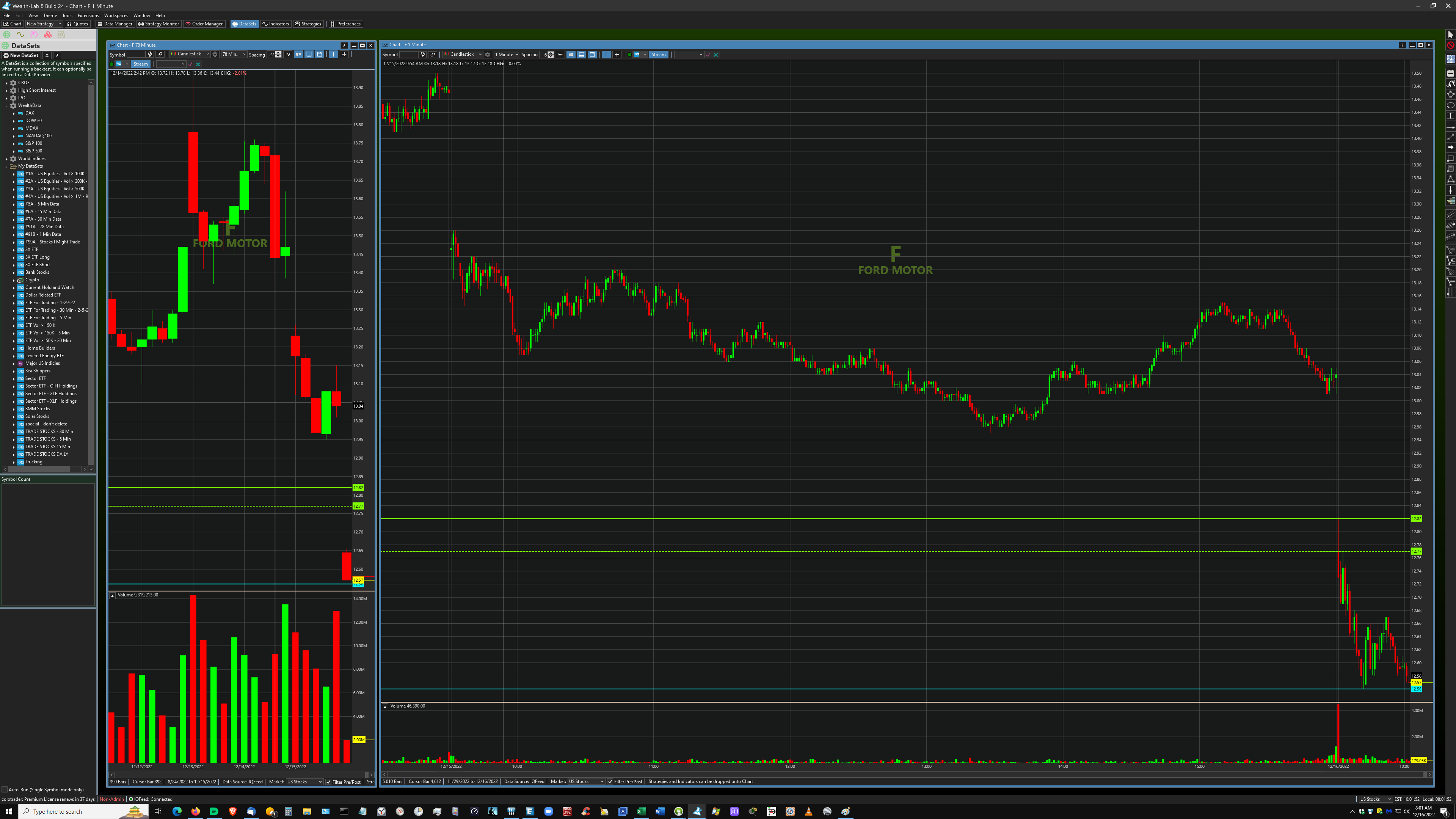Open the Order Manager
Screen dimensions: 1456x819
tap(204, 24)
